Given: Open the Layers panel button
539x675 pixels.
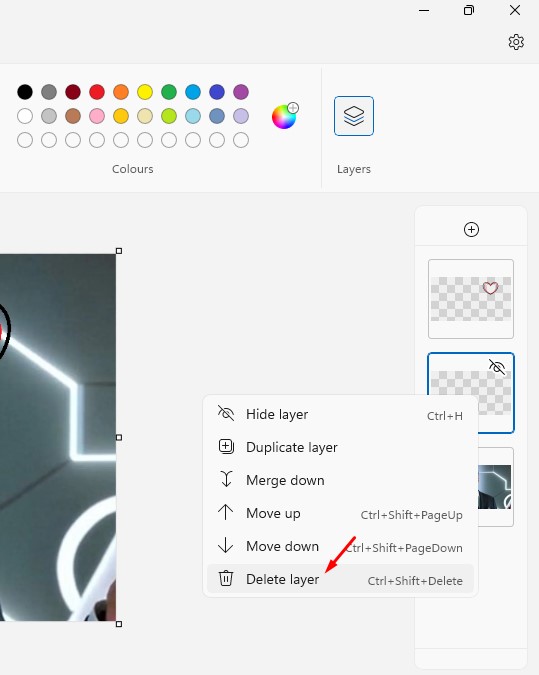Looking at the screenshot, I should pos(354,116).
